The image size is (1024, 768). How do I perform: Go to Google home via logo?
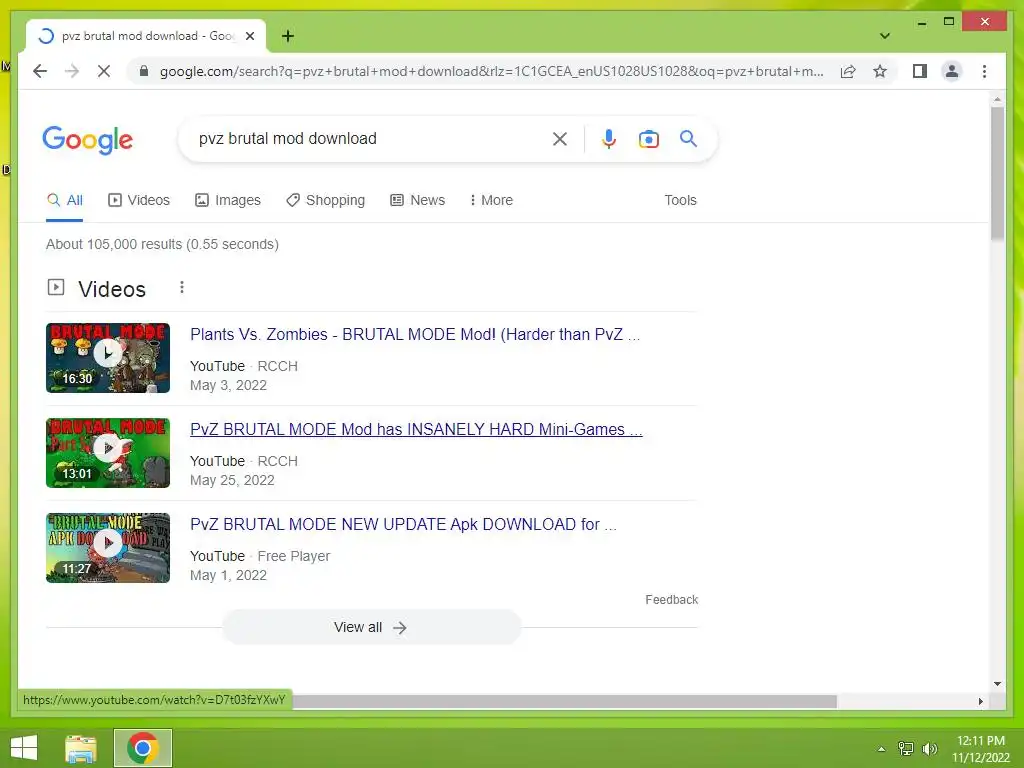(88, 140)
